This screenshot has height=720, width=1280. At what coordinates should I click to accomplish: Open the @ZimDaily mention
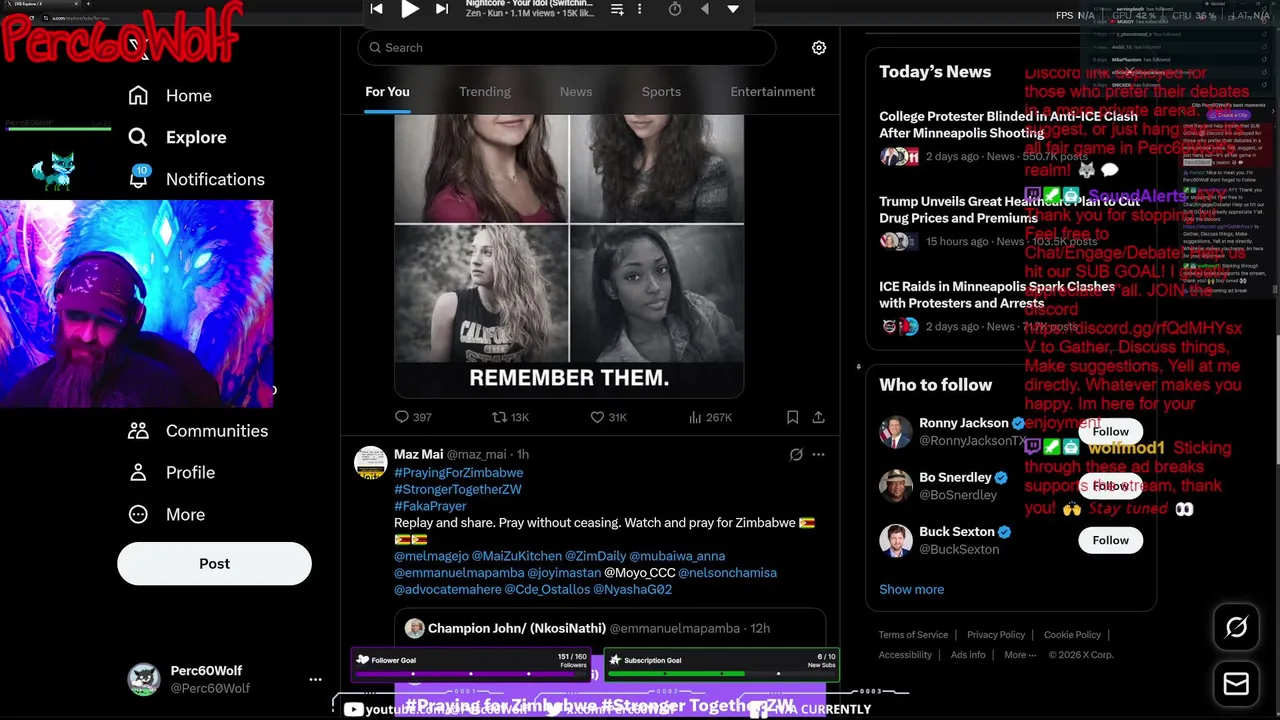[x=595, y=556]
